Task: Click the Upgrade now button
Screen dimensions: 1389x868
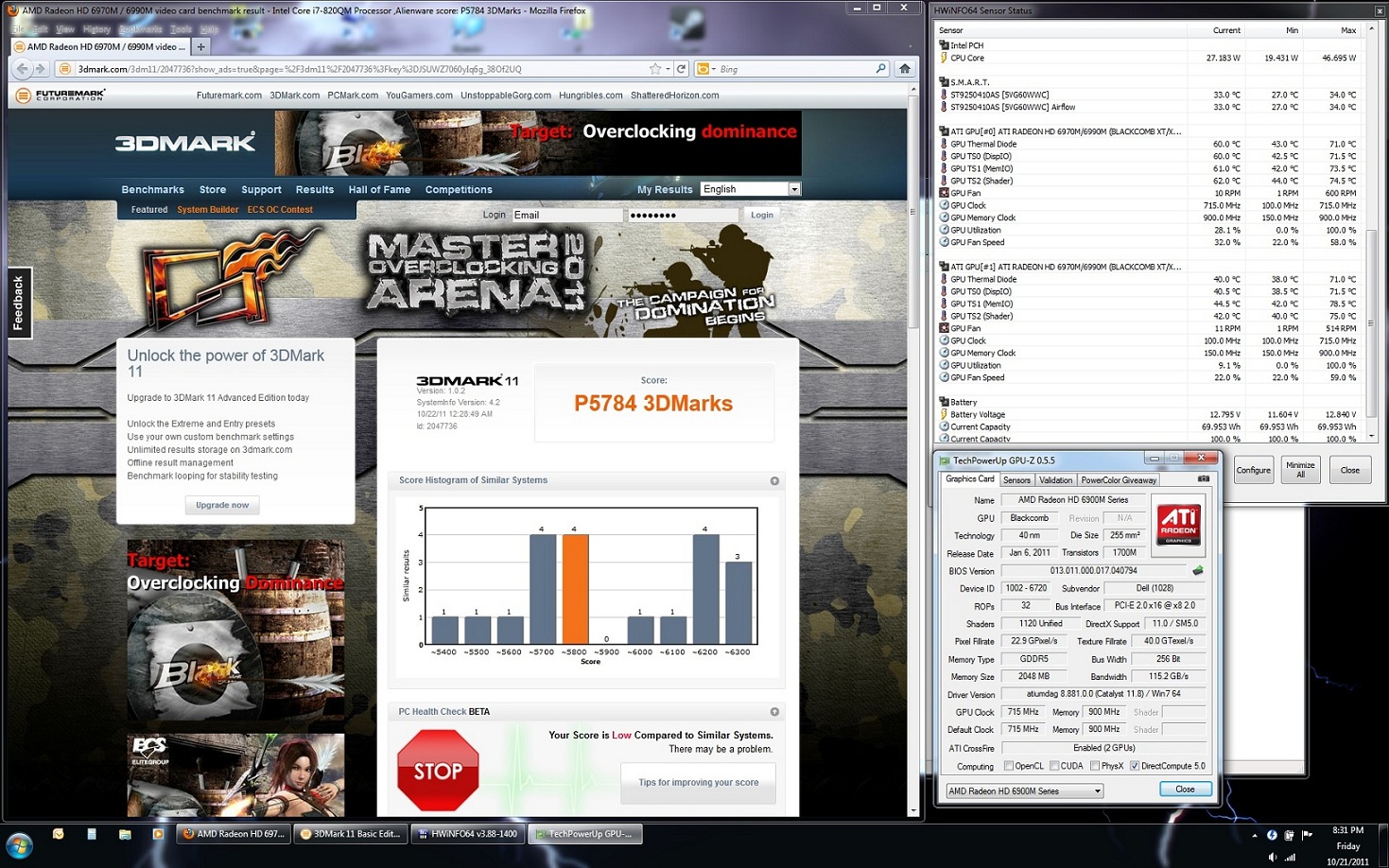Action: 222,505
